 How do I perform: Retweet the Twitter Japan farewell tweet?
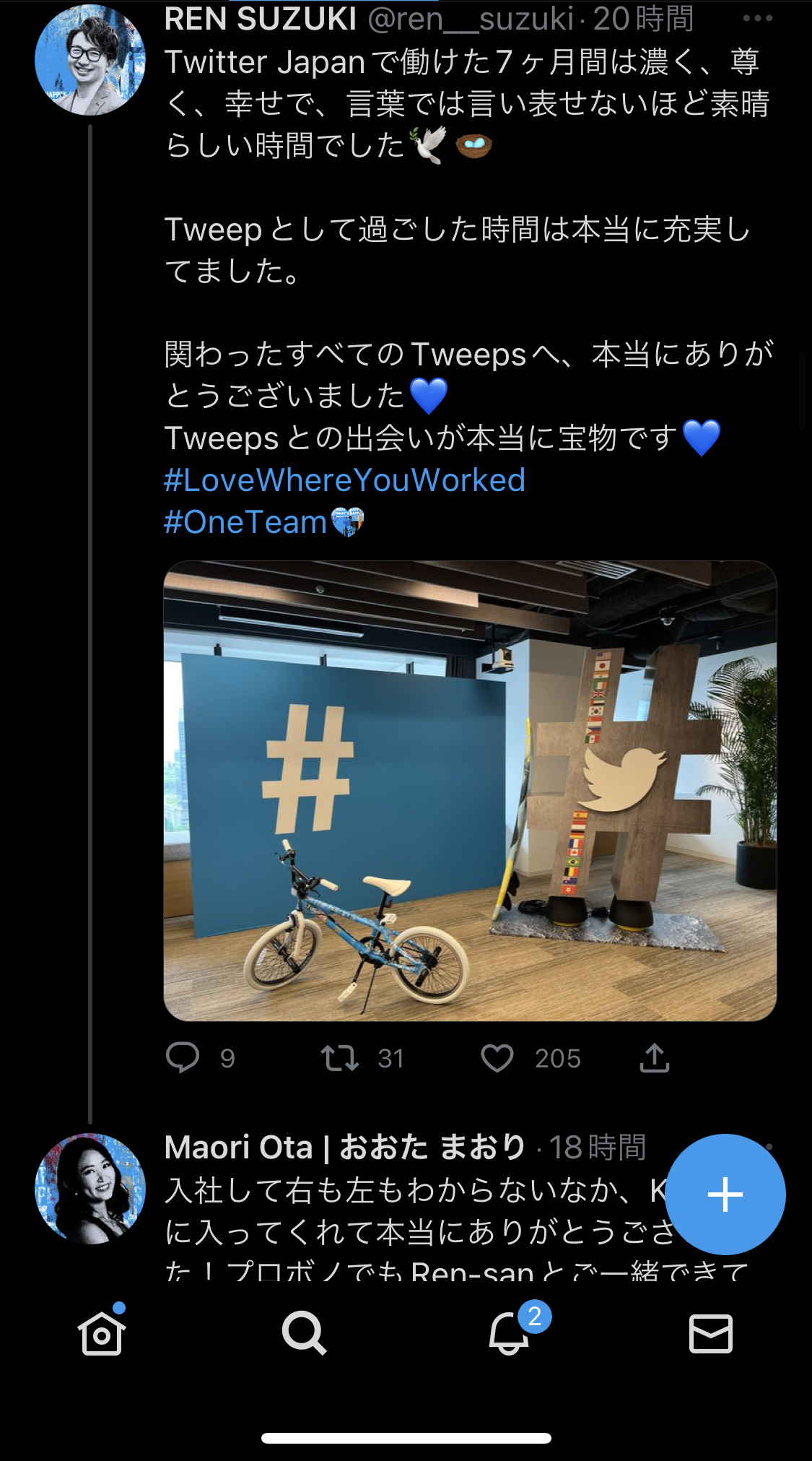(339, 1058)
